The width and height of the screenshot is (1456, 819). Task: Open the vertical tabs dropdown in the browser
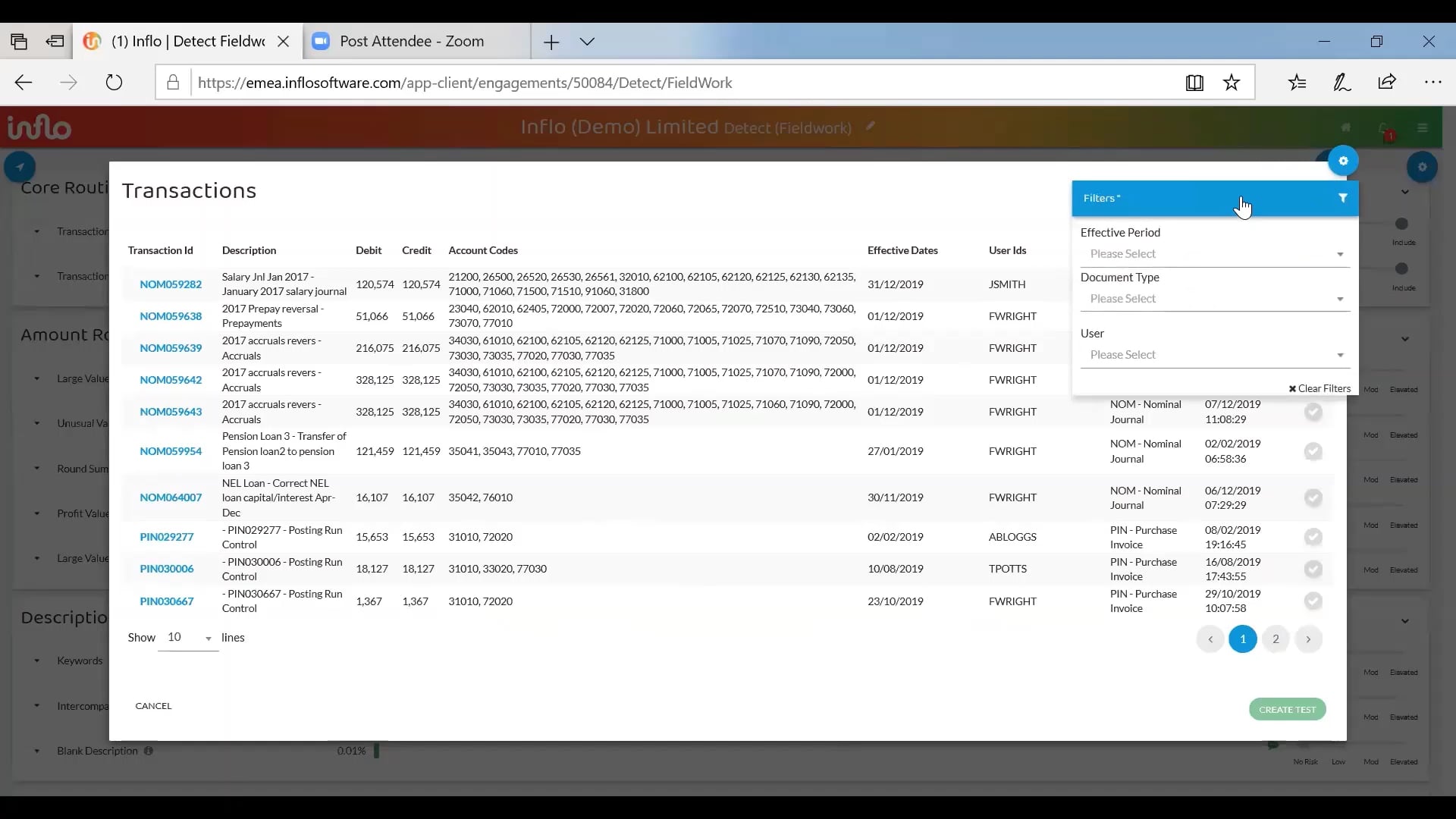click(x=588, y=41)
